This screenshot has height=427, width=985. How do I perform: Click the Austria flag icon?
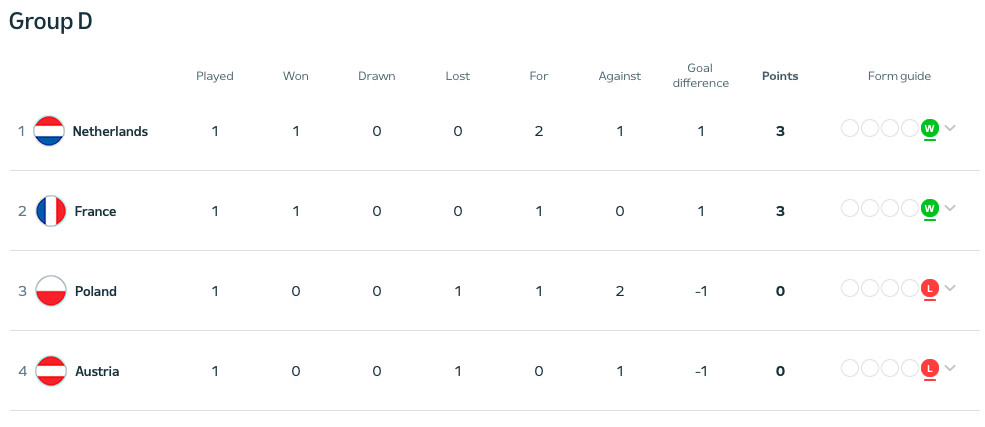[x=50, y=371]
